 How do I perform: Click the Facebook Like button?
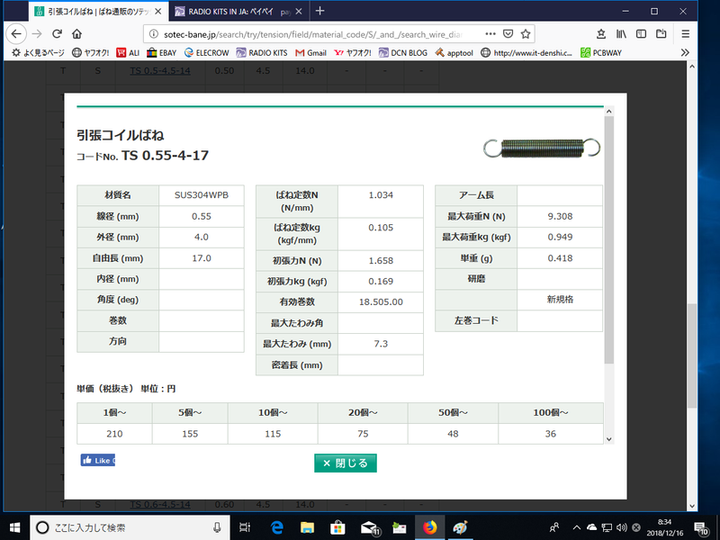click(x=98, y=460)
